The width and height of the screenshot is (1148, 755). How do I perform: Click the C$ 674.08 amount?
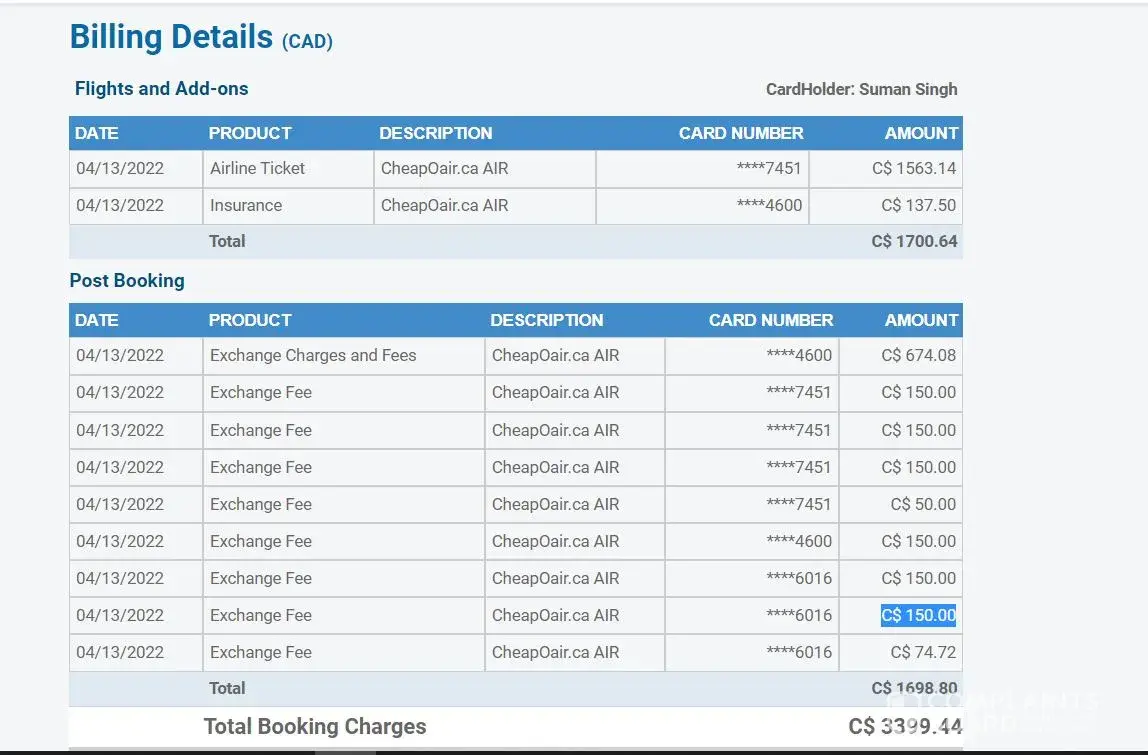[918, 355]
